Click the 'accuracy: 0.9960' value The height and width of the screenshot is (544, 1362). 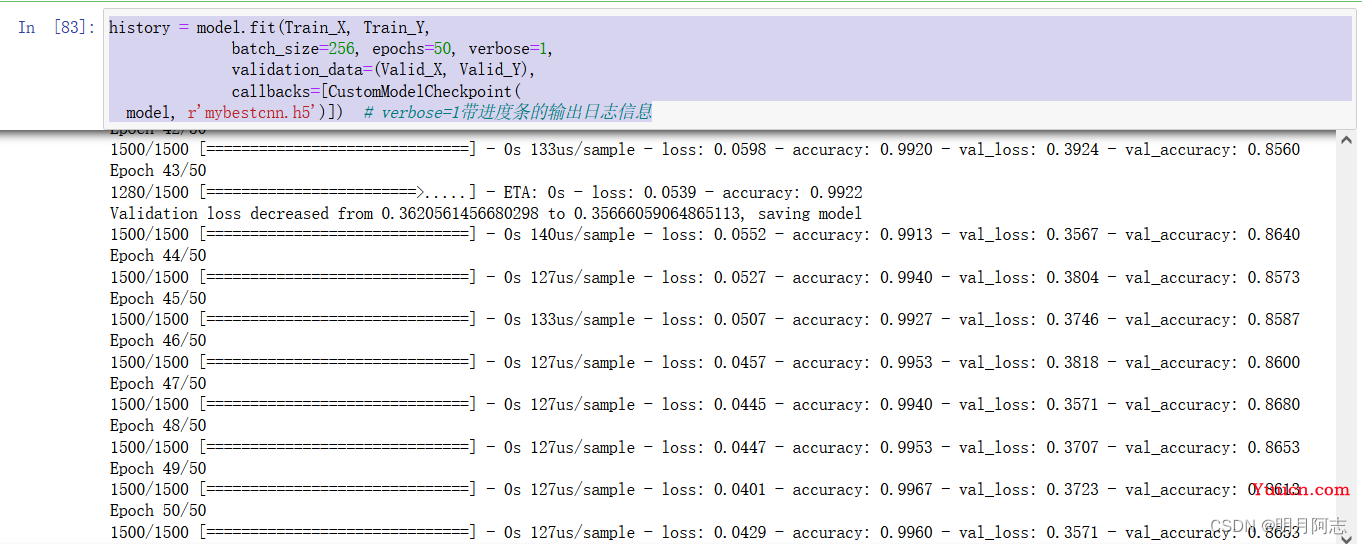862,532
